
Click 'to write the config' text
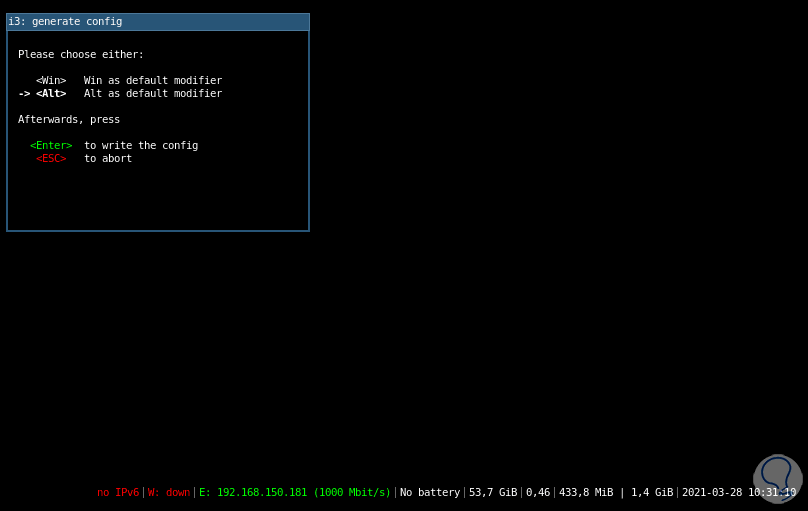[x=141, y=145]
